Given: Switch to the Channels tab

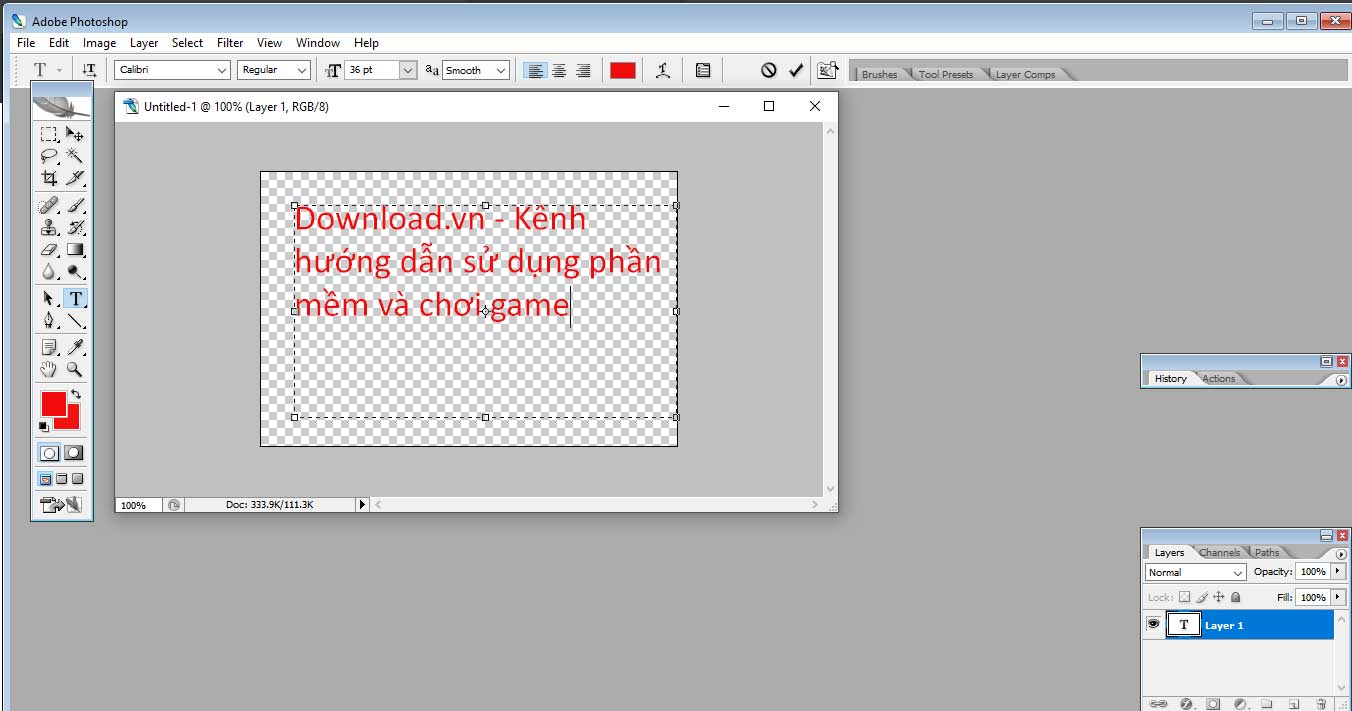Looking at the screenshot, I should pyautogui.click(x=1219, y=552).
